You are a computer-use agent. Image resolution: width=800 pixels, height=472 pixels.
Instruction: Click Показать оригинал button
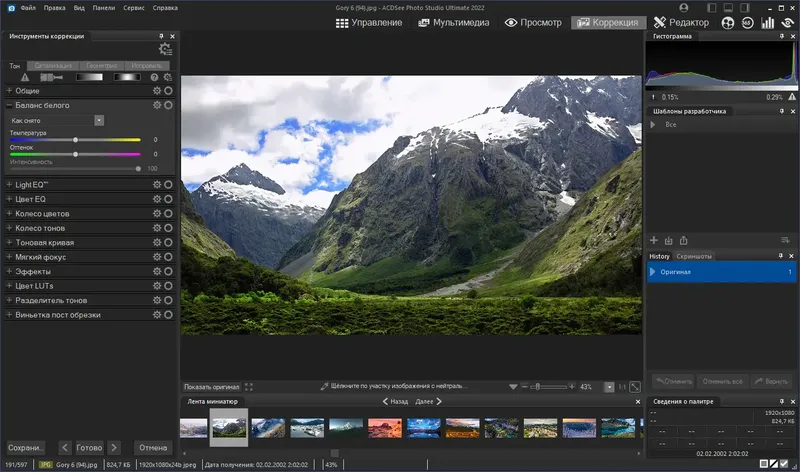[211, 387]
